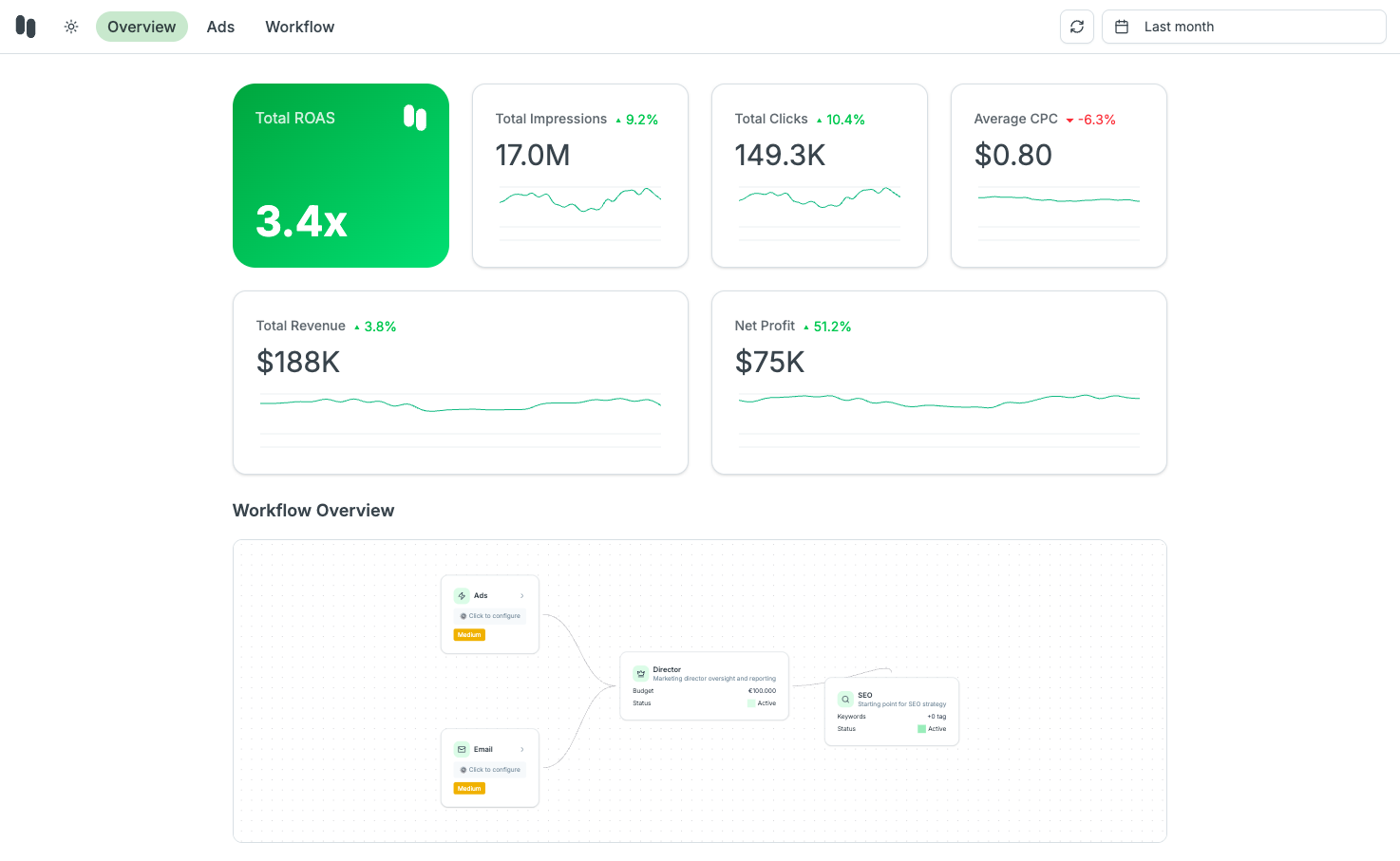Click the Average CPC sparkline chart
Image resolution: width=1400 pixels, height=861 pixels.
pos(1059,214)
